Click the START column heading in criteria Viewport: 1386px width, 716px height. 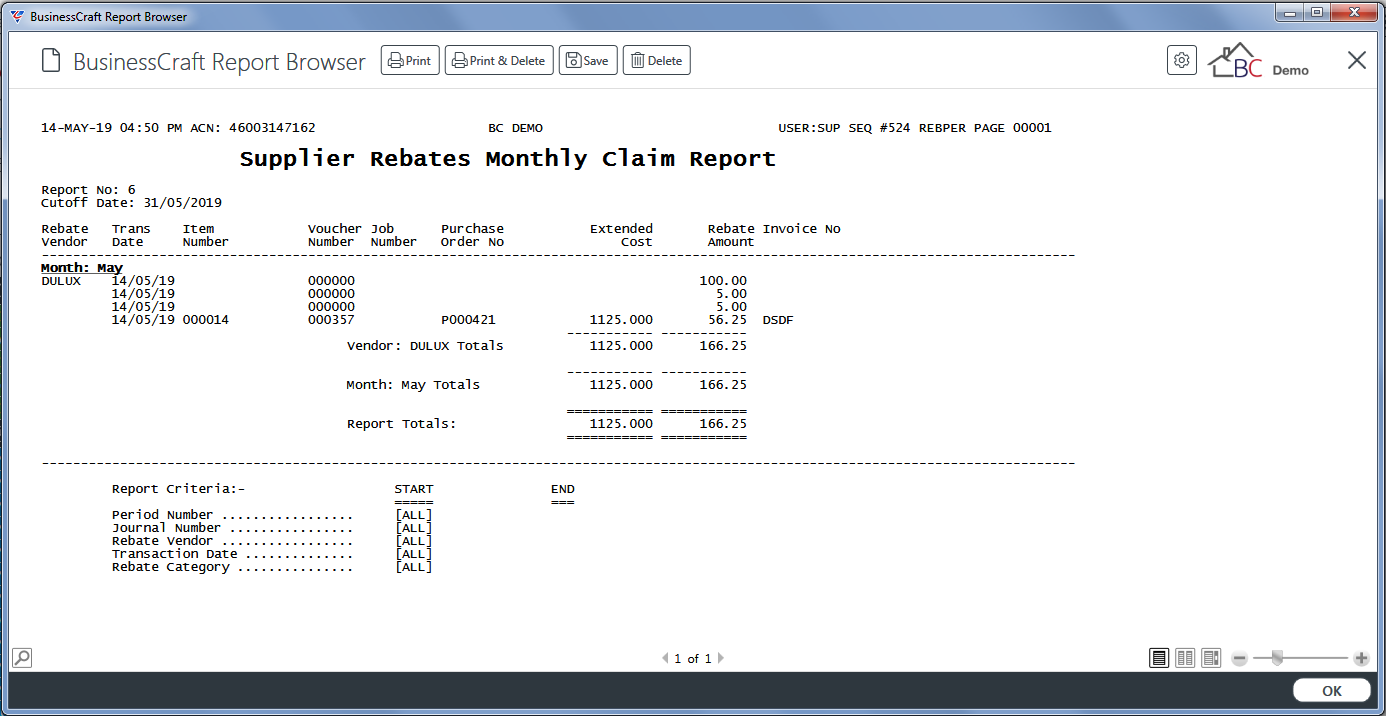(x=414, y=489)
